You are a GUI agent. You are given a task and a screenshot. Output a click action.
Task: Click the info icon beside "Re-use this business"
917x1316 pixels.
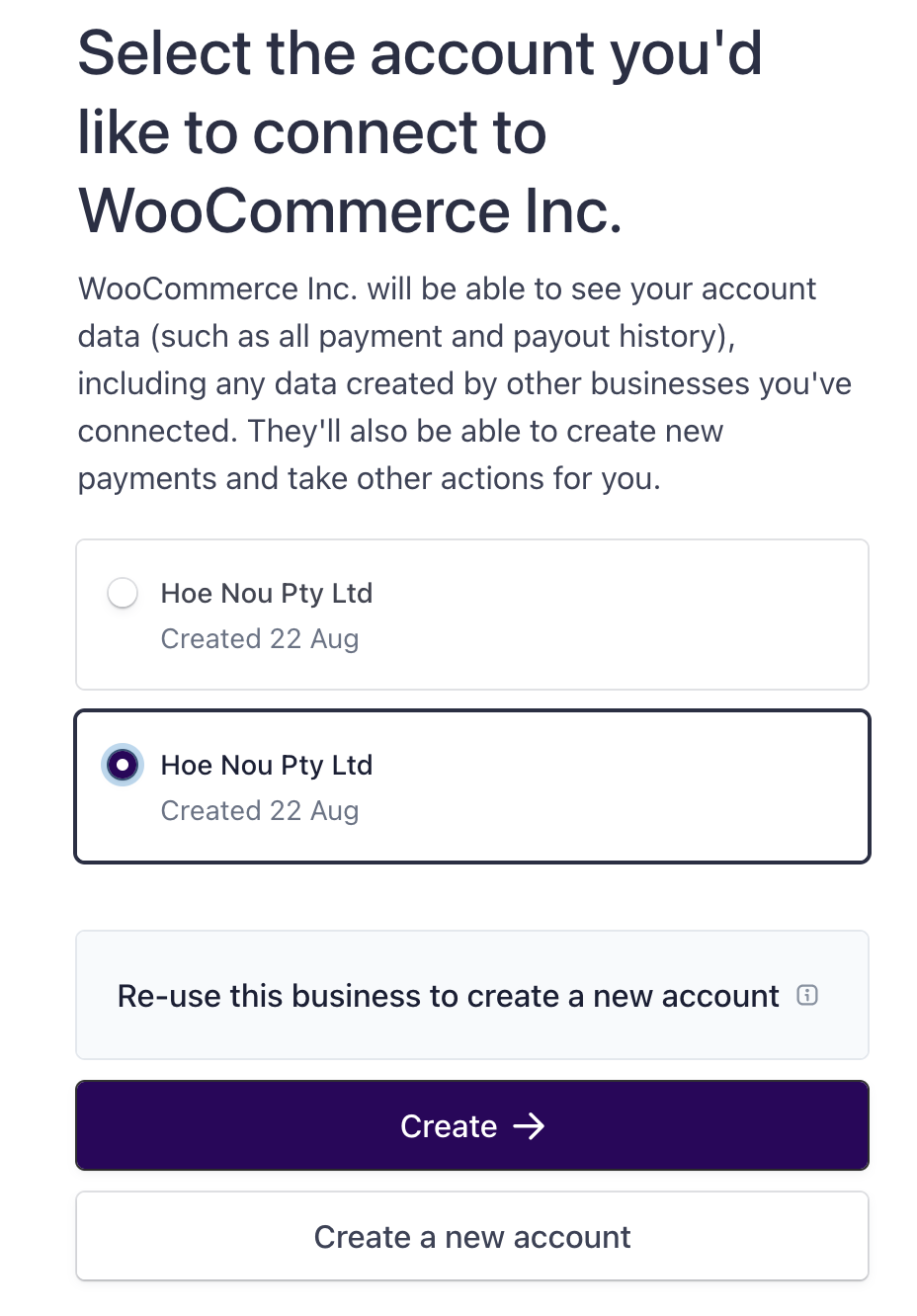coord(807,996)
